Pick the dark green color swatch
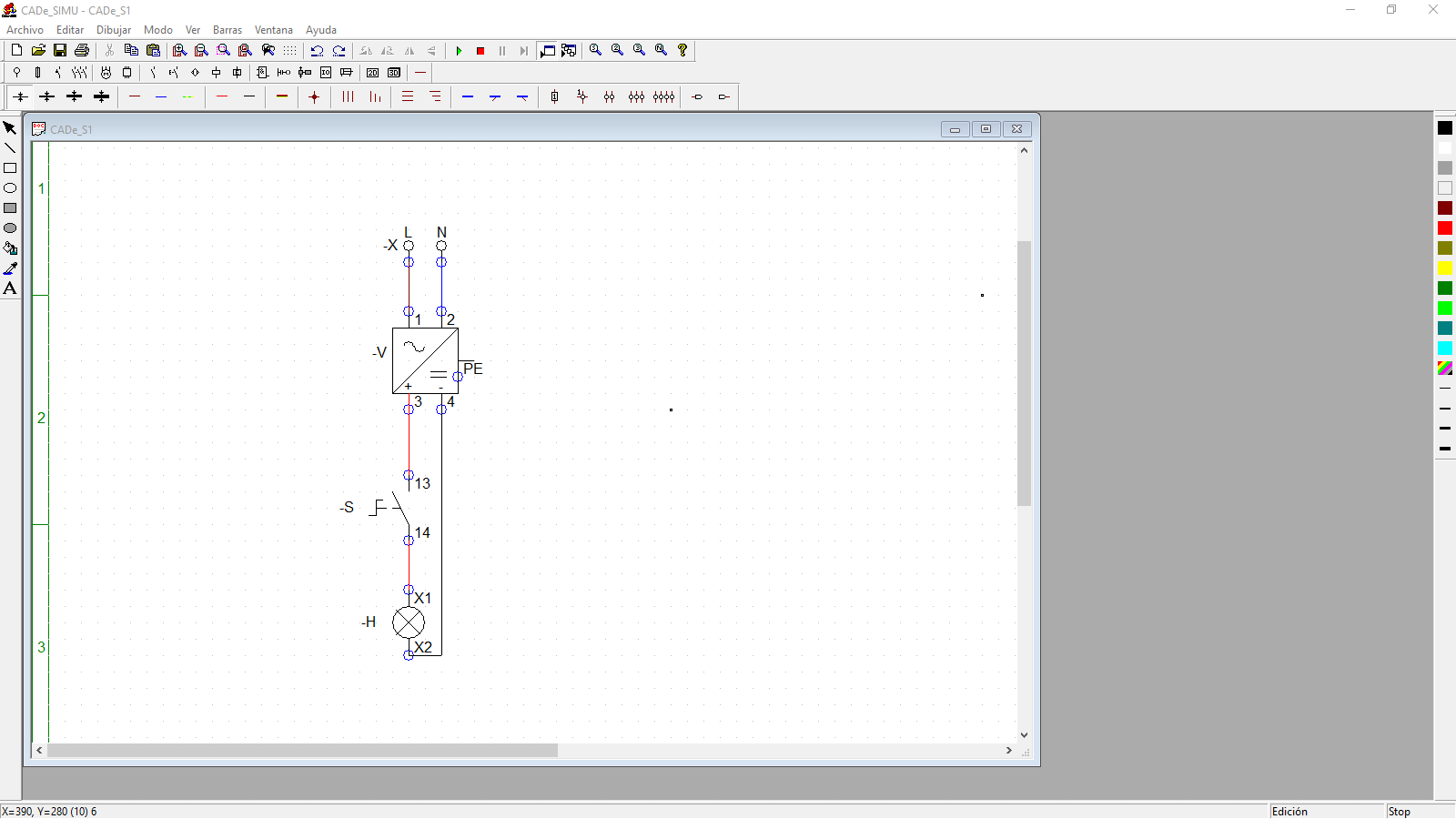This screenshot has width=1456, height=819. pyautogui.click(x=1445, y=288)
